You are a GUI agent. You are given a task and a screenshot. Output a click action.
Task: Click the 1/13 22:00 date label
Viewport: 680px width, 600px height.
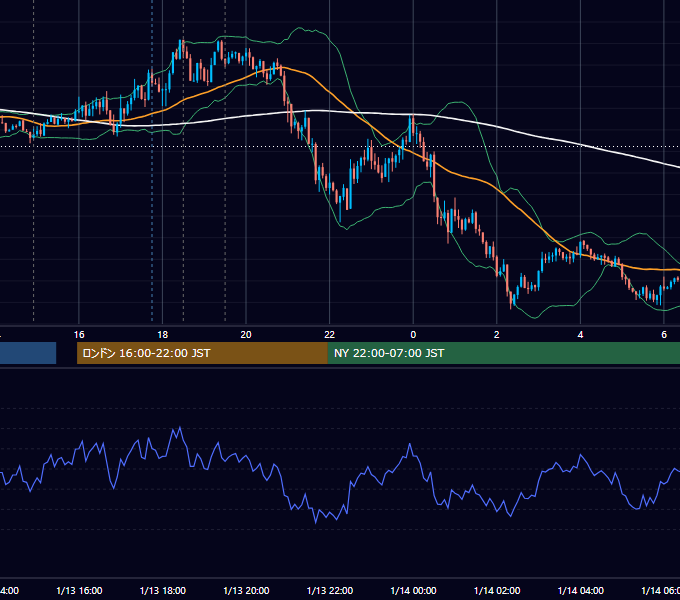[330, 590]
